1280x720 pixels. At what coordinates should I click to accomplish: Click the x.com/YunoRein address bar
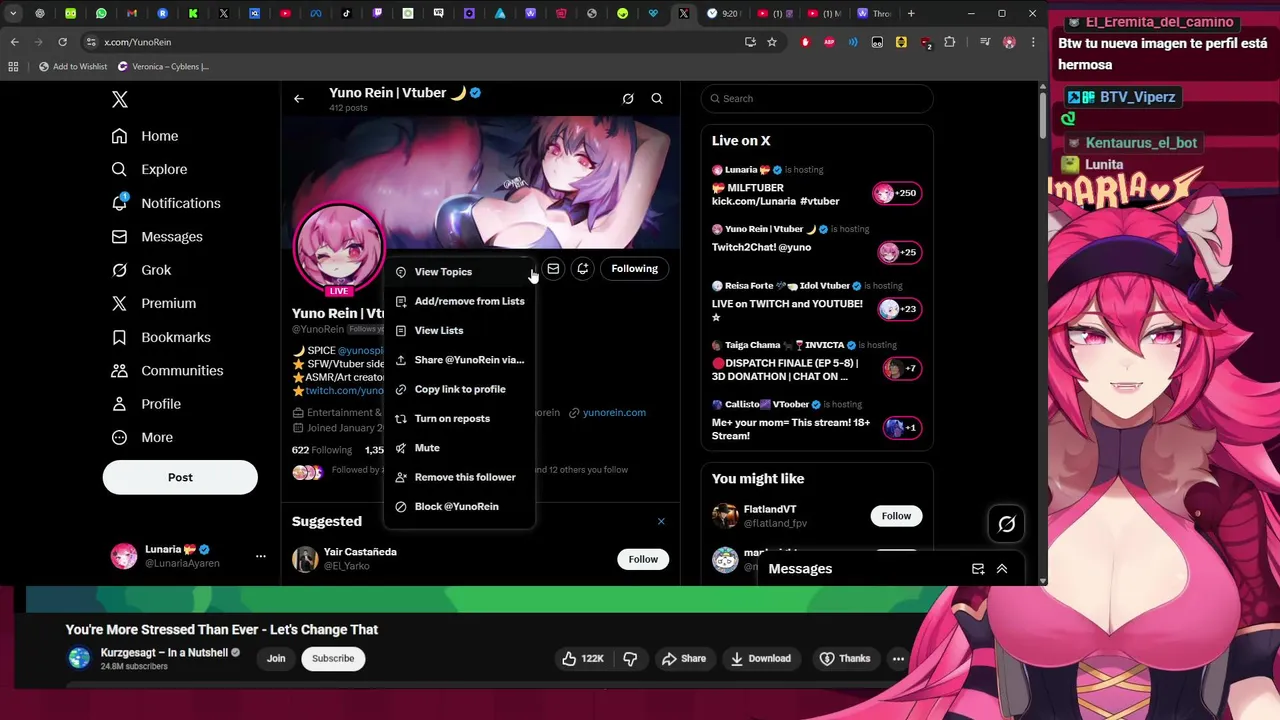pos(410,42)
